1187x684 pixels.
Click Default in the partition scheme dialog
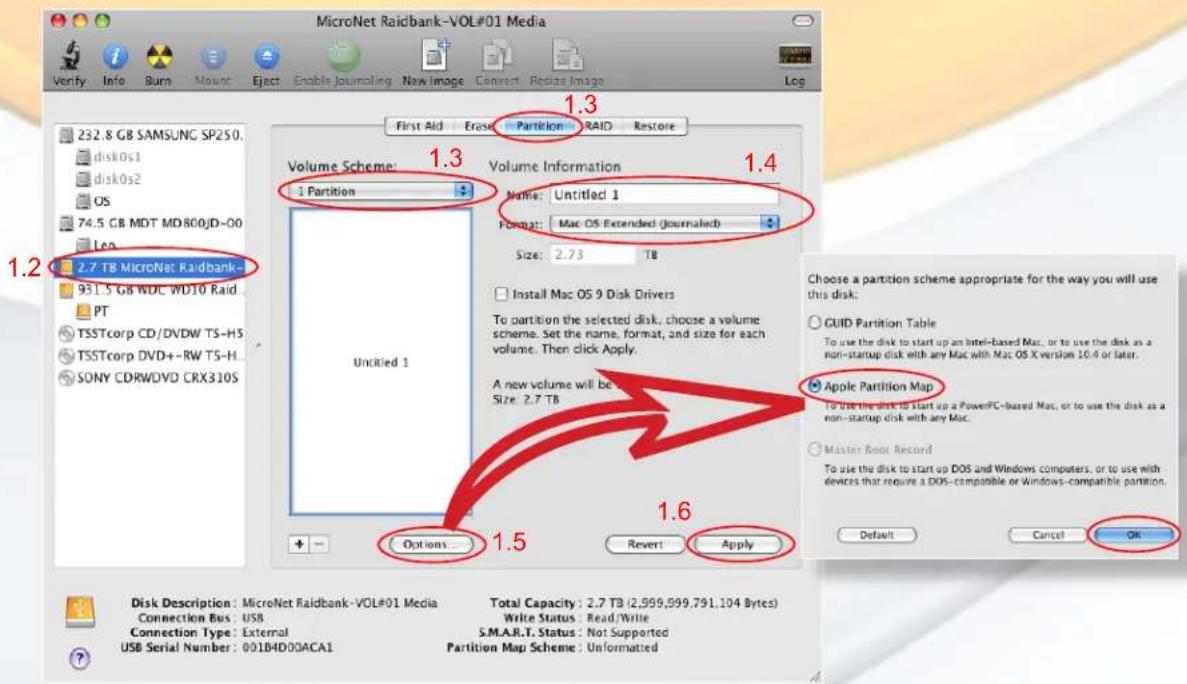[877, 535]
